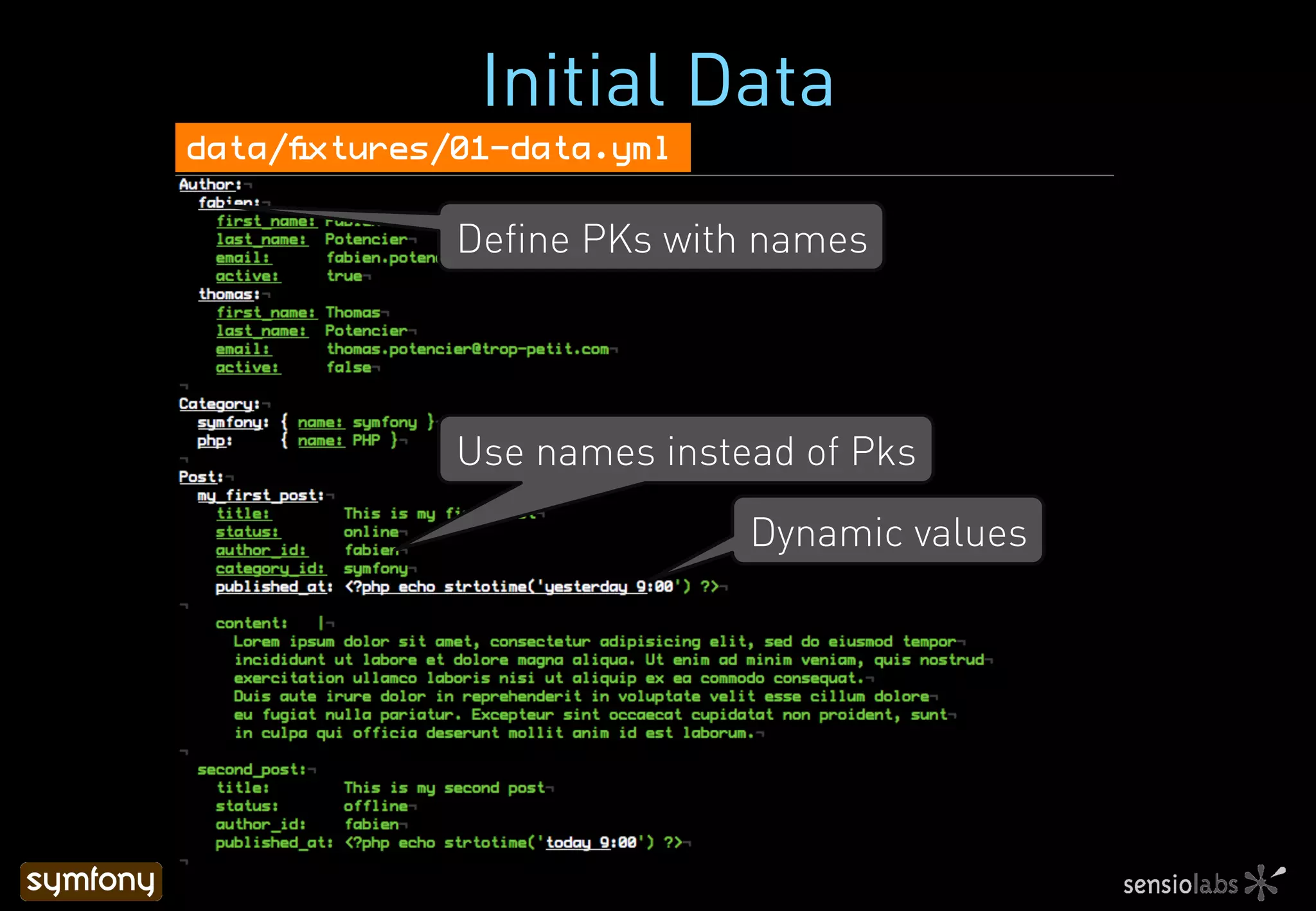Click the 'Initial Data' slide title
This screenshot has width=1316, height=911.
pos(658,80)
